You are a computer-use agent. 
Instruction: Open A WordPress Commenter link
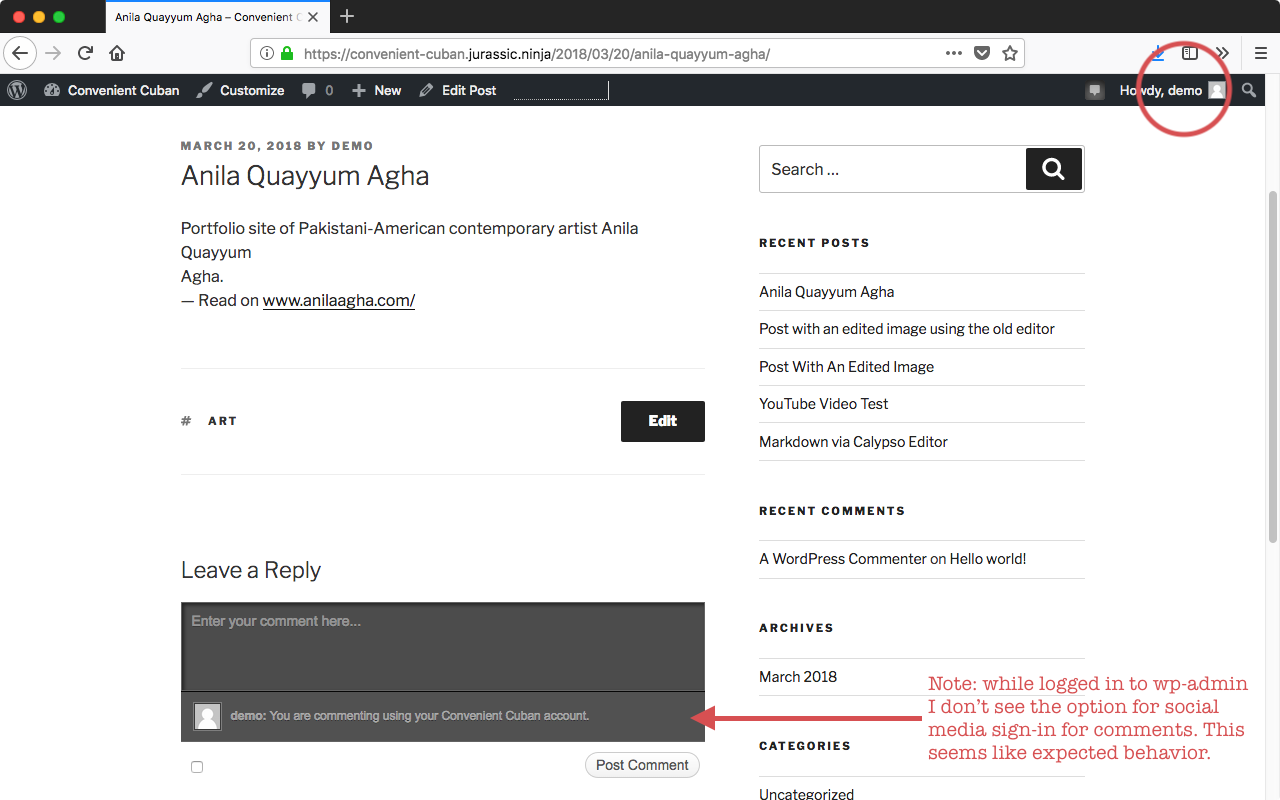pyautogui.click(x=842, y=559)
